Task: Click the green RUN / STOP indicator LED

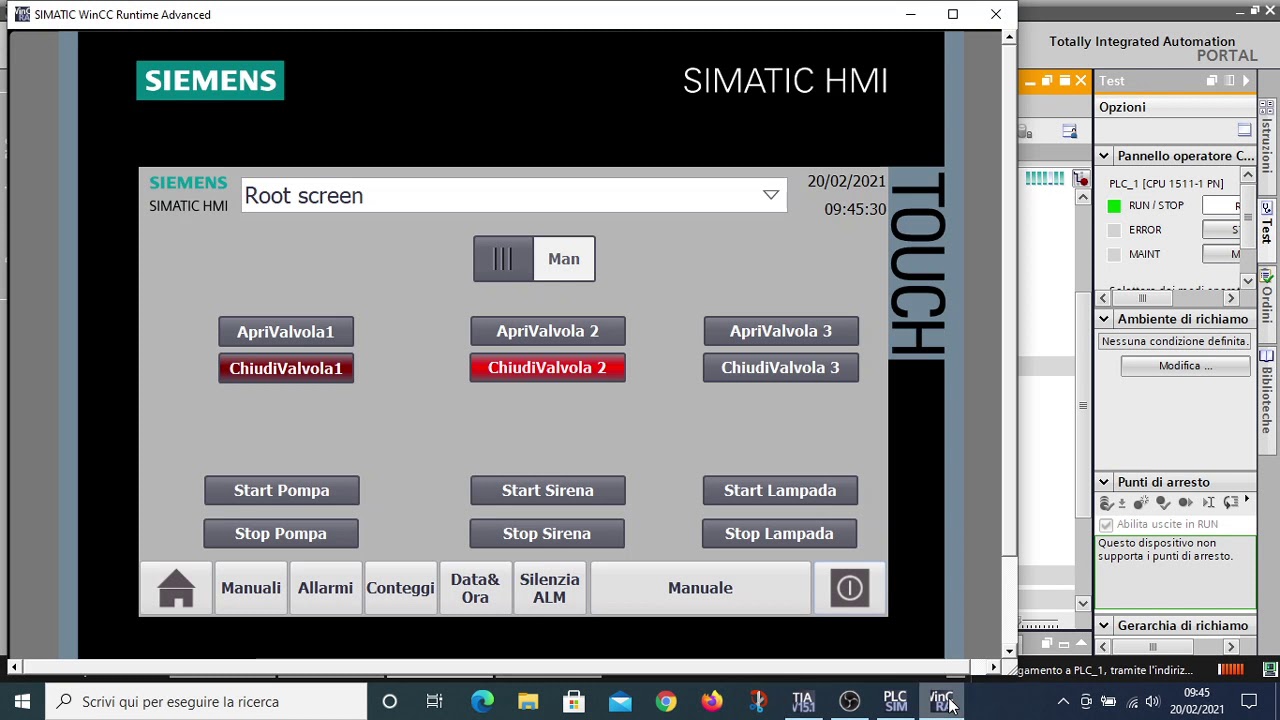Action: coord(1114,206)
